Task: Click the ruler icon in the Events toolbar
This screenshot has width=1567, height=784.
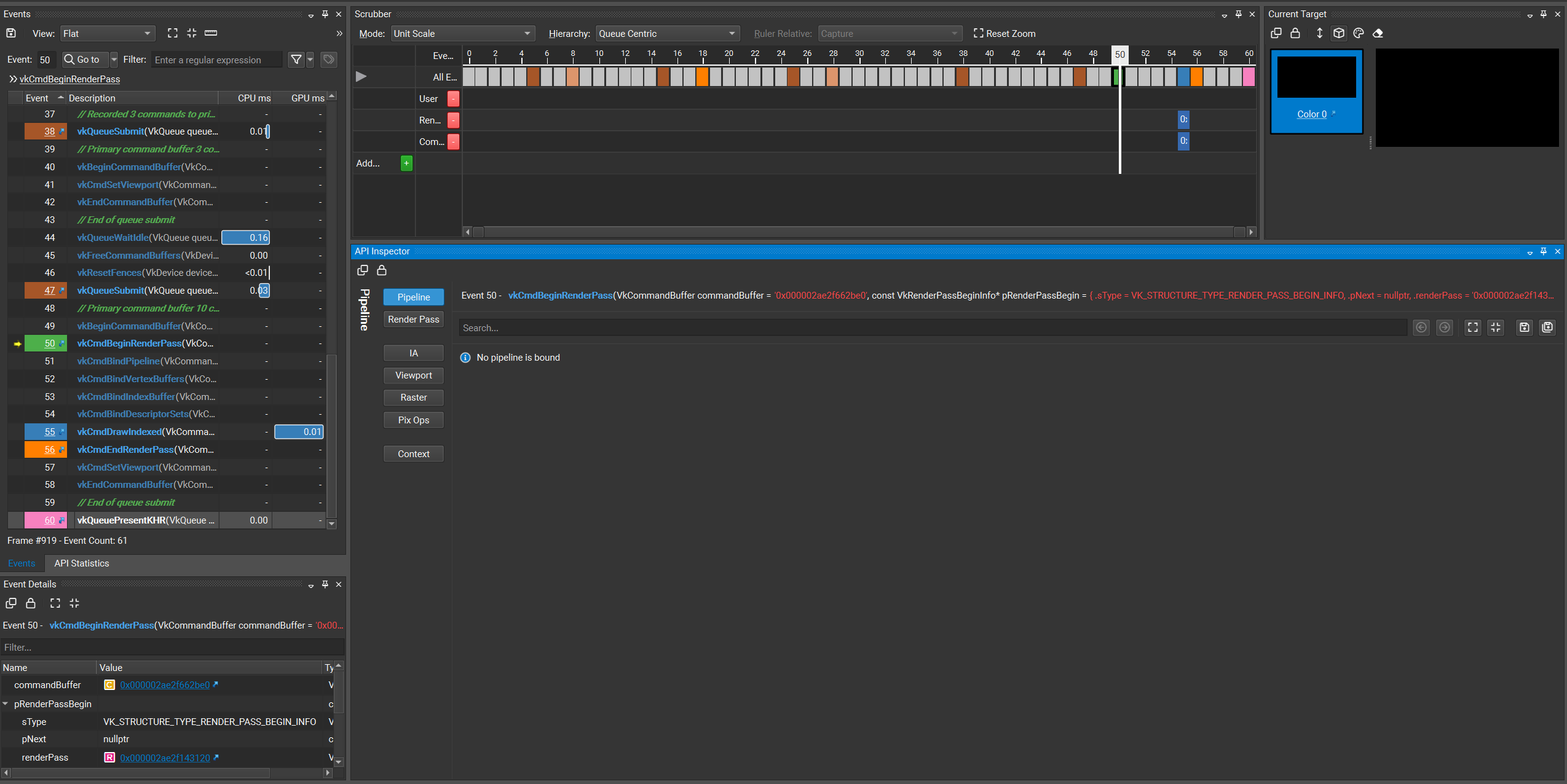Action: click(211, 33)
